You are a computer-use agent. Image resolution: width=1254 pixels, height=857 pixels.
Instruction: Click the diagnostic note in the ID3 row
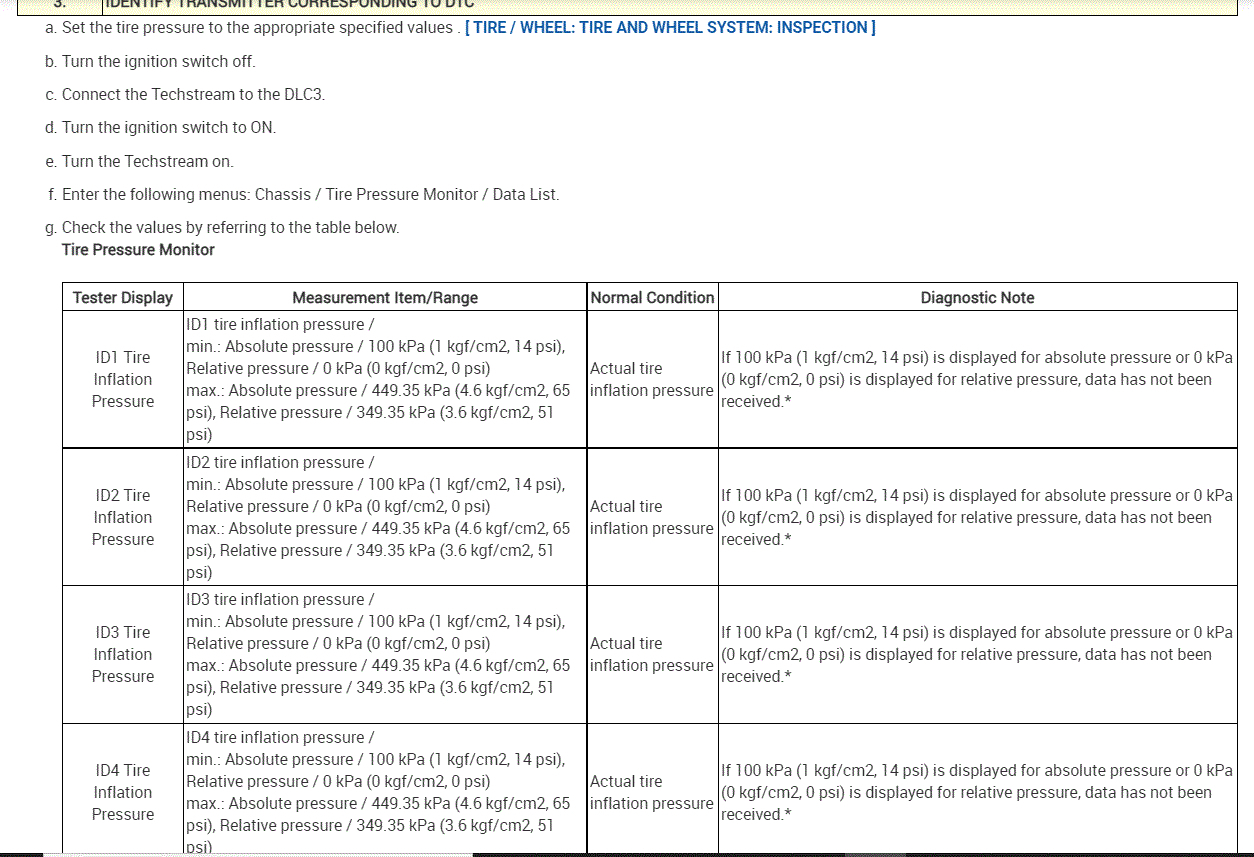pyautogui.click(x=977, y=654)
